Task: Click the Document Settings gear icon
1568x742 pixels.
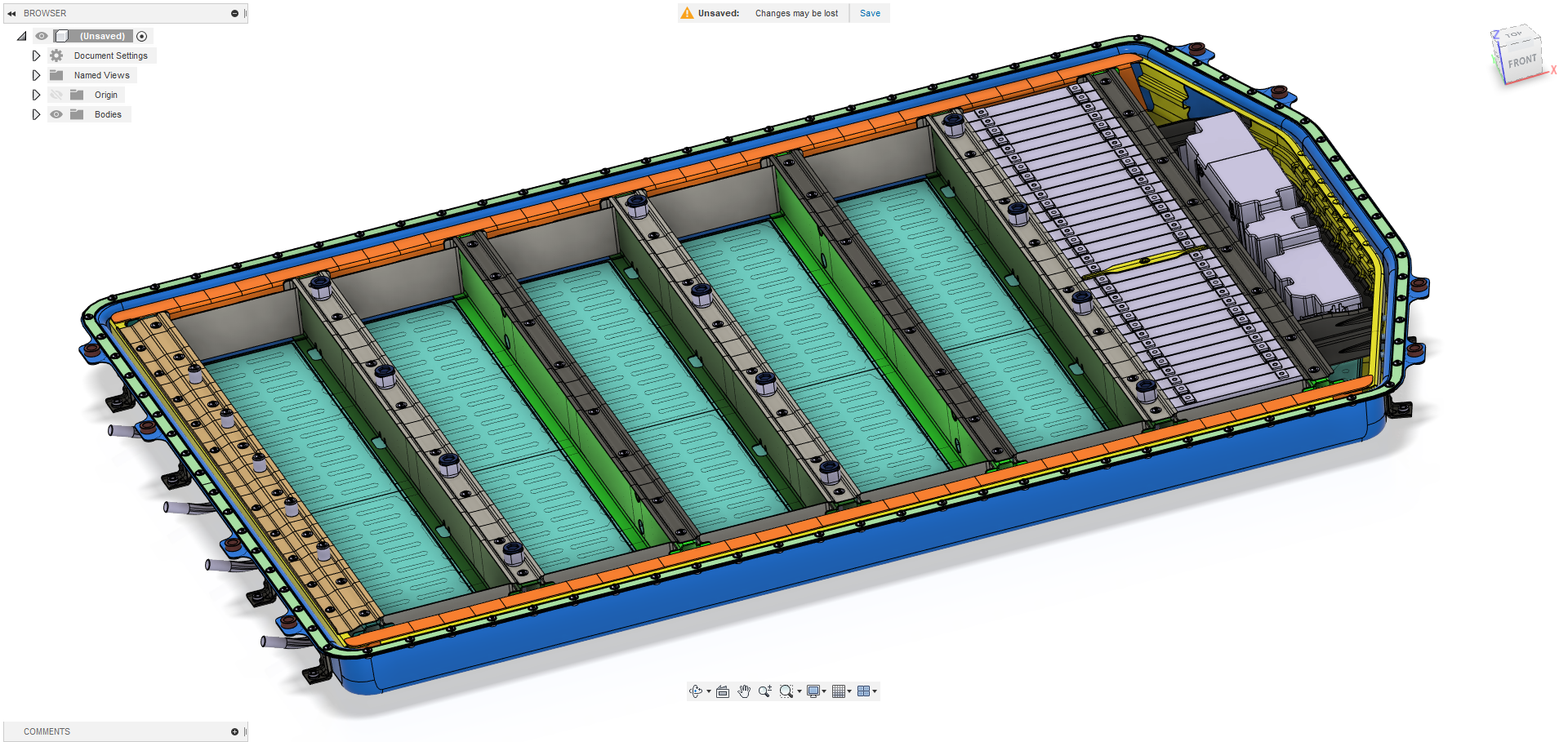Action: click(x=56, y=56)
